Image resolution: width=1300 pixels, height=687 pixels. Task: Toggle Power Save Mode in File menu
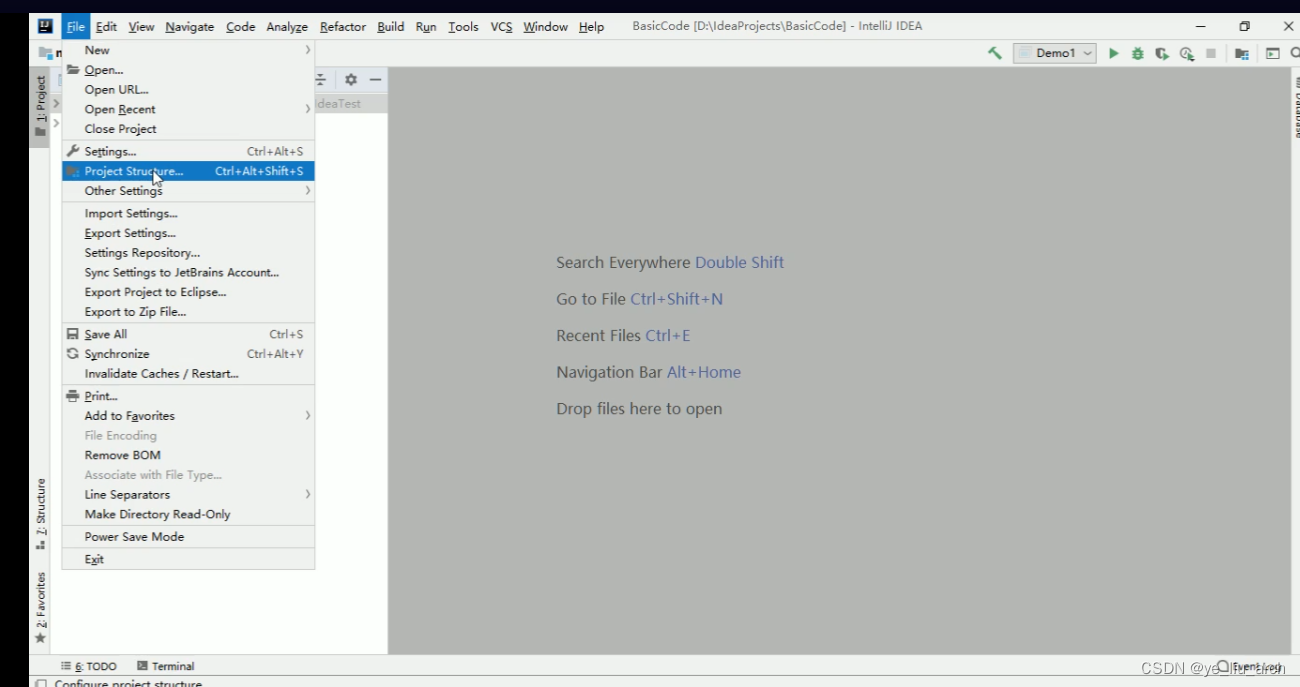pyautogui.click(x=188, y=537)
